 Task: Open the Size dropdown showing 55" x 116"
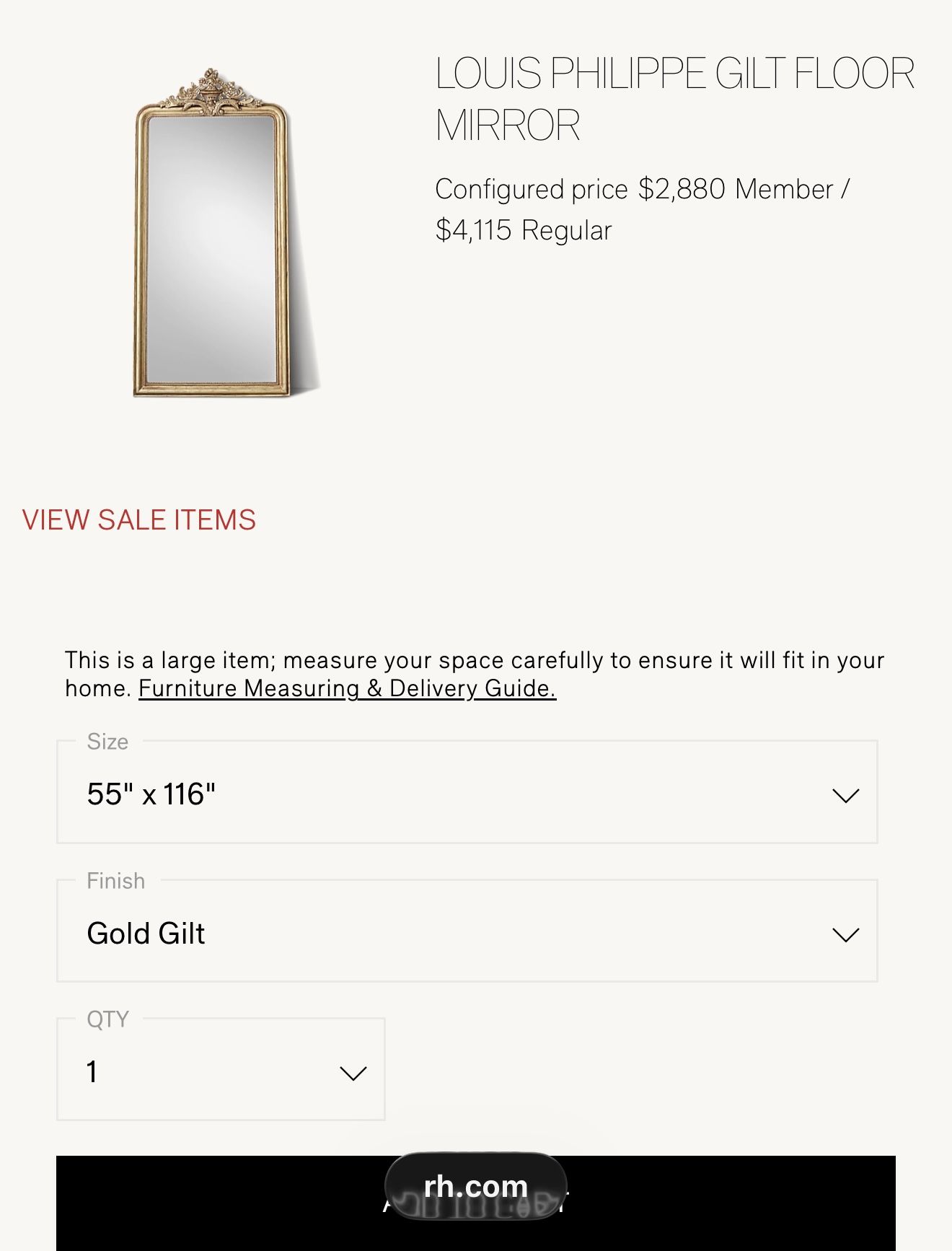[467, 794]
